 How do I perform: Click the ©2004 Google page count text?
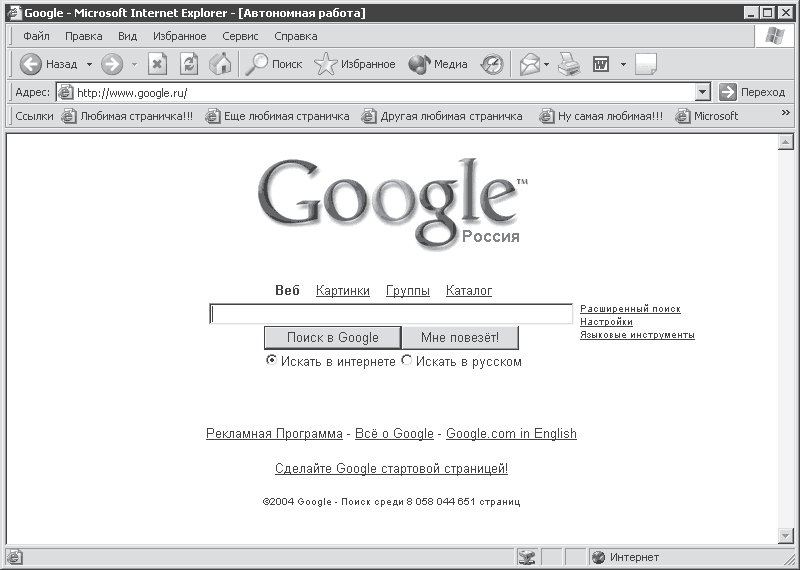(391, 502)
